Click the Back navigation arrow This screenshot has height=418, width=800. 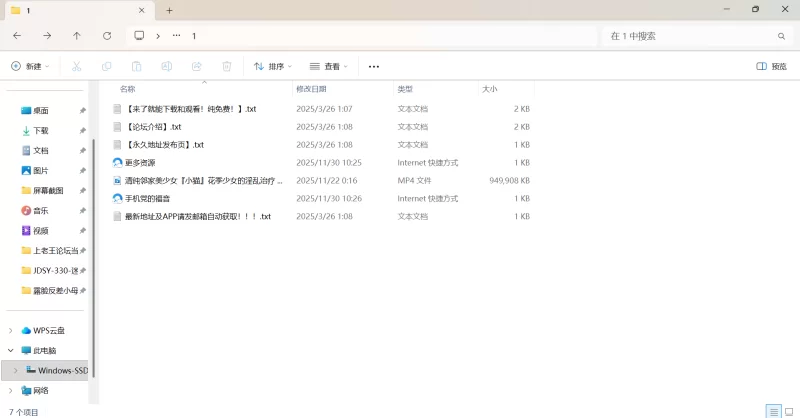coord(17,35)
